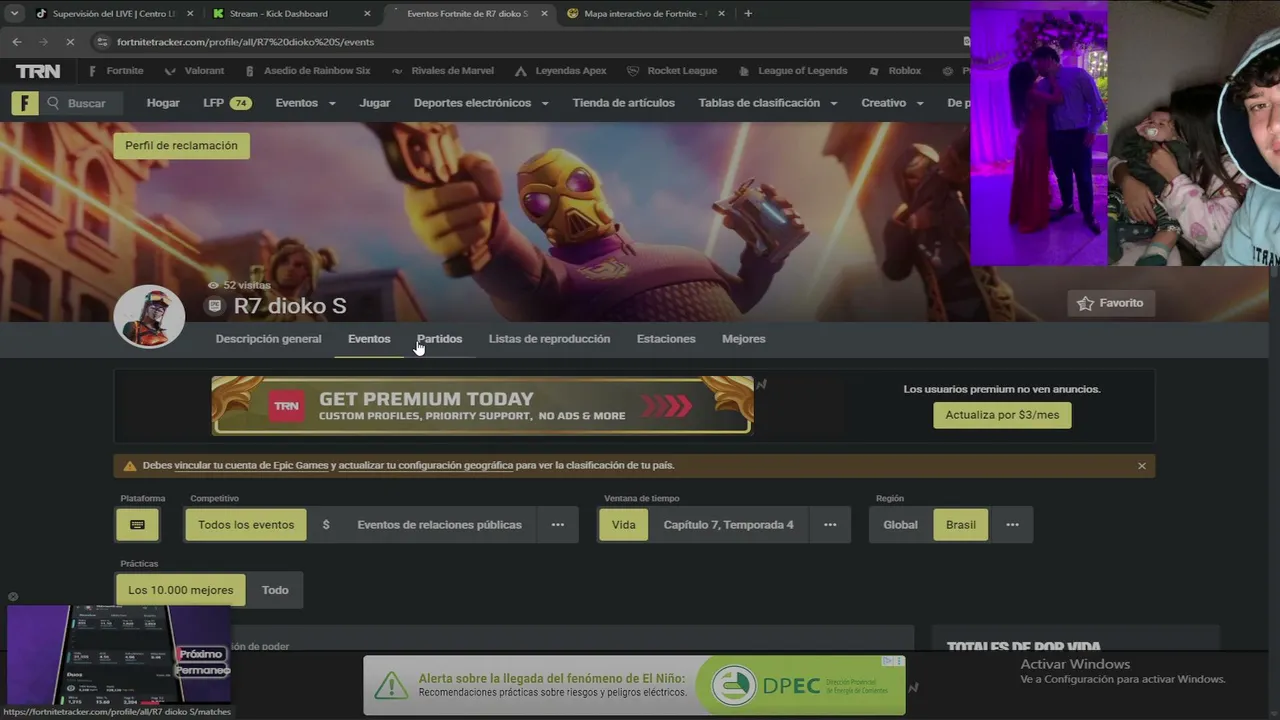The image size is (1280, 720).
Task: Click the R7 dioko S profile avatar
Action: click(x=149, y=316)
